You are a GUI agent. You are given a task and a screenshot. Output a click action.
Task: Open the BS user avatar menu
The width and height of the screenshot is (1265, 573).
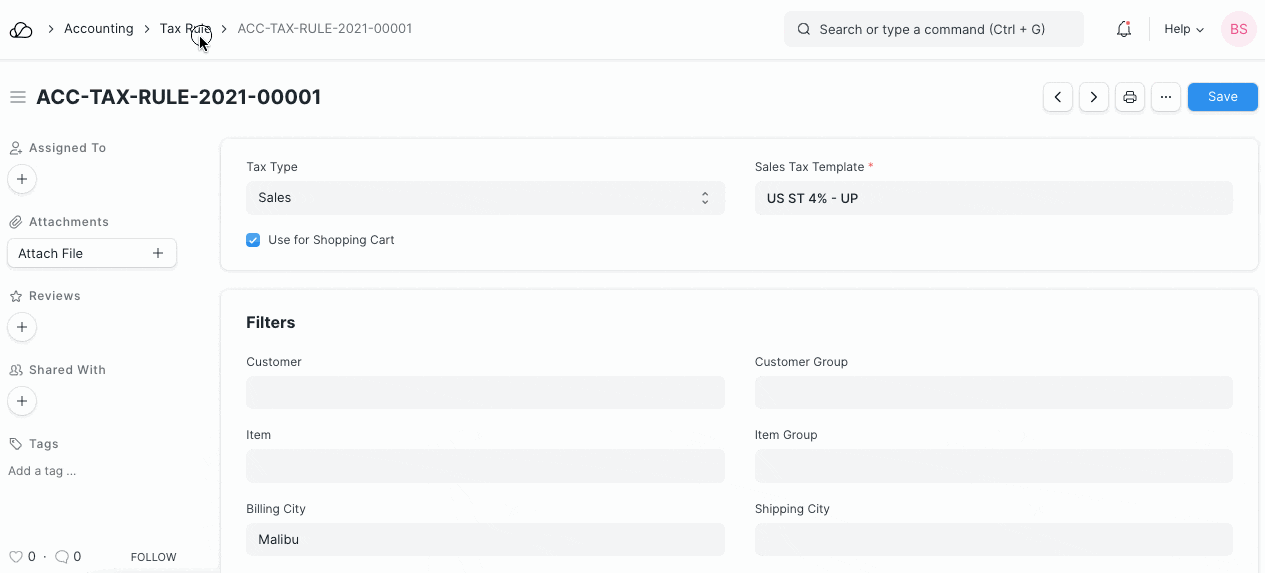(1238, 30)
